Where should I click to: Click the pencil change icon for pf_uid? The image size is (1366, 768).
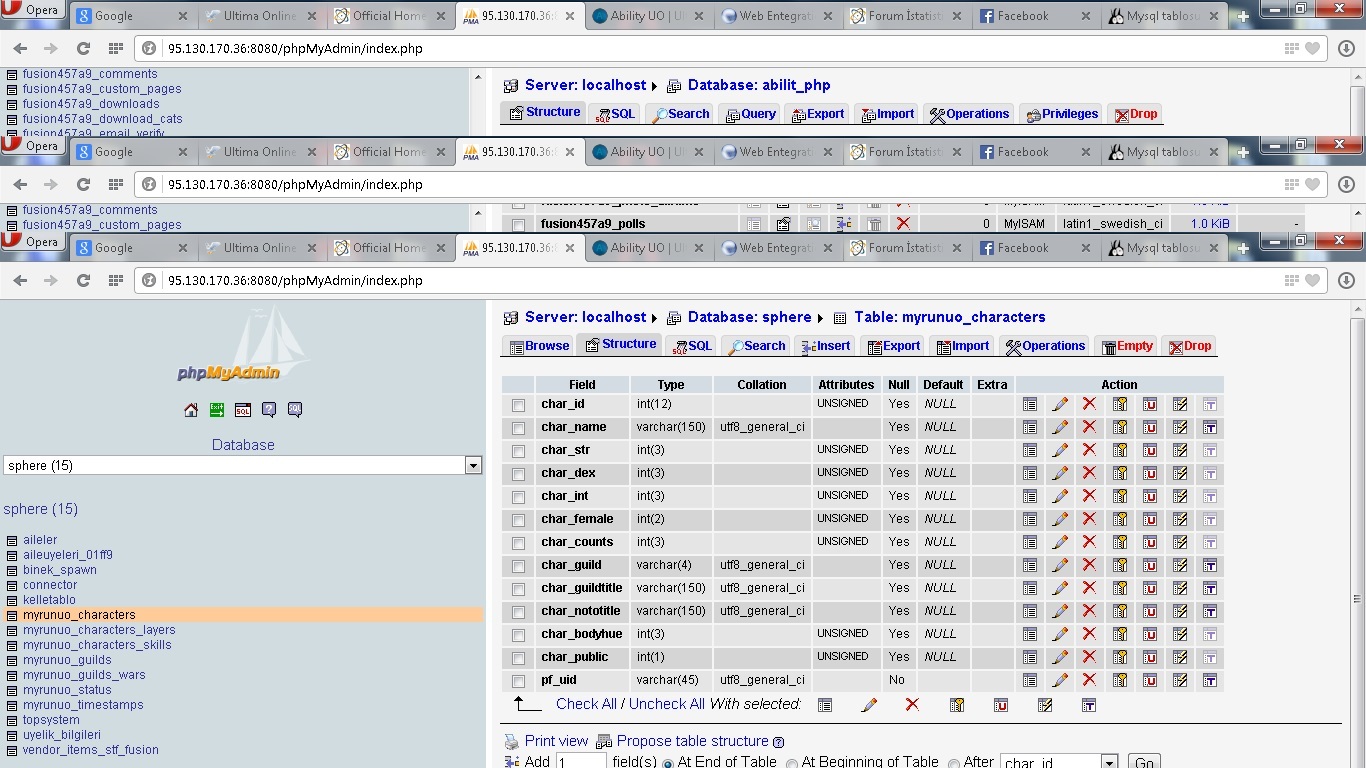click(1060, 680)
